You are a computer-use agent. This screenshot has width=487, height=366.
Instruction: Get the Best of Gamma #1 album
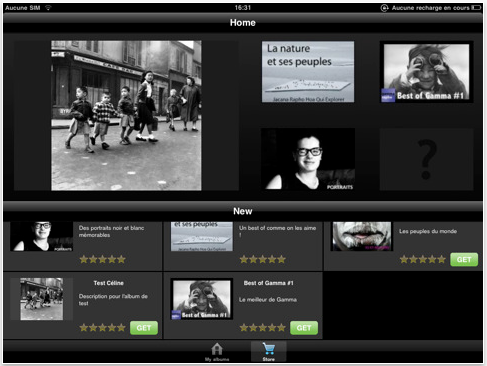304,328
